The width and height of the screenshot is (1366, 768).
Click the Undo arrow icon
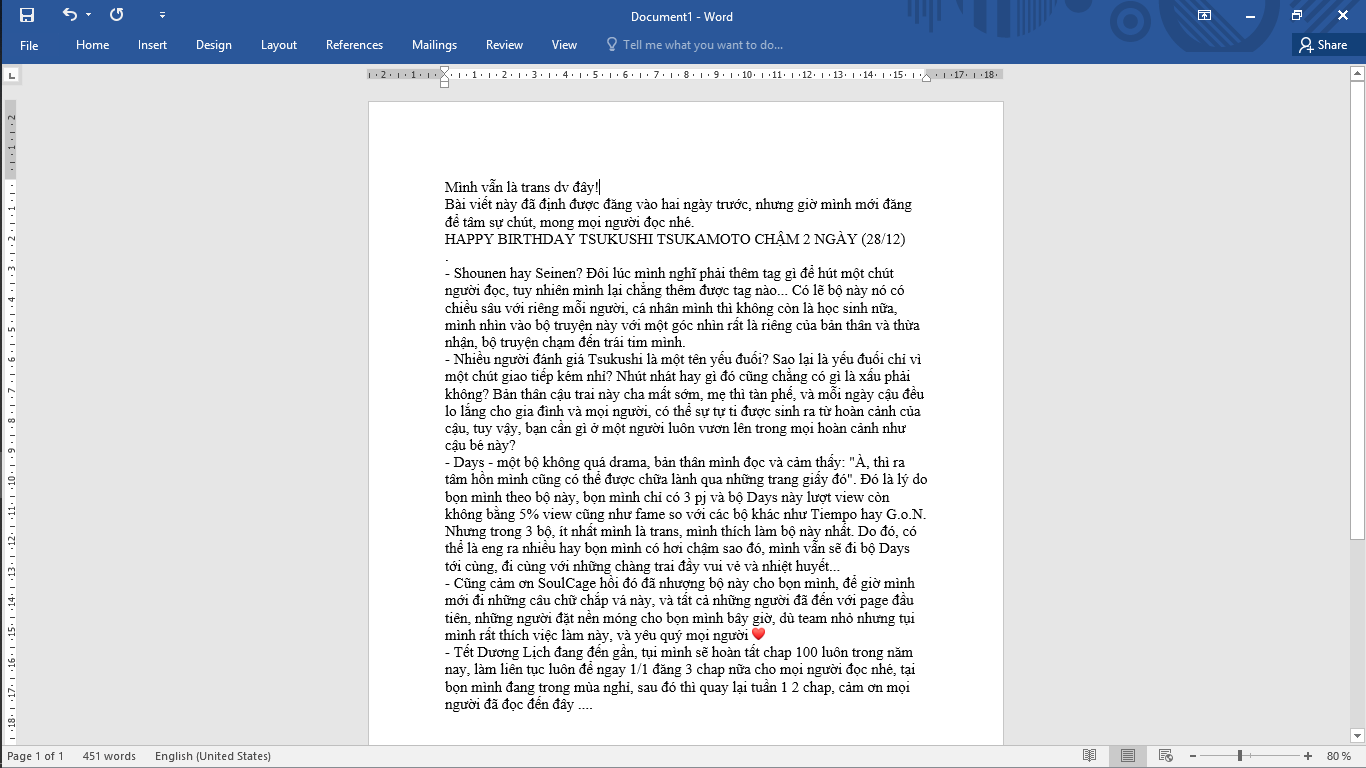pyautogui.click(x=69, y=15)
